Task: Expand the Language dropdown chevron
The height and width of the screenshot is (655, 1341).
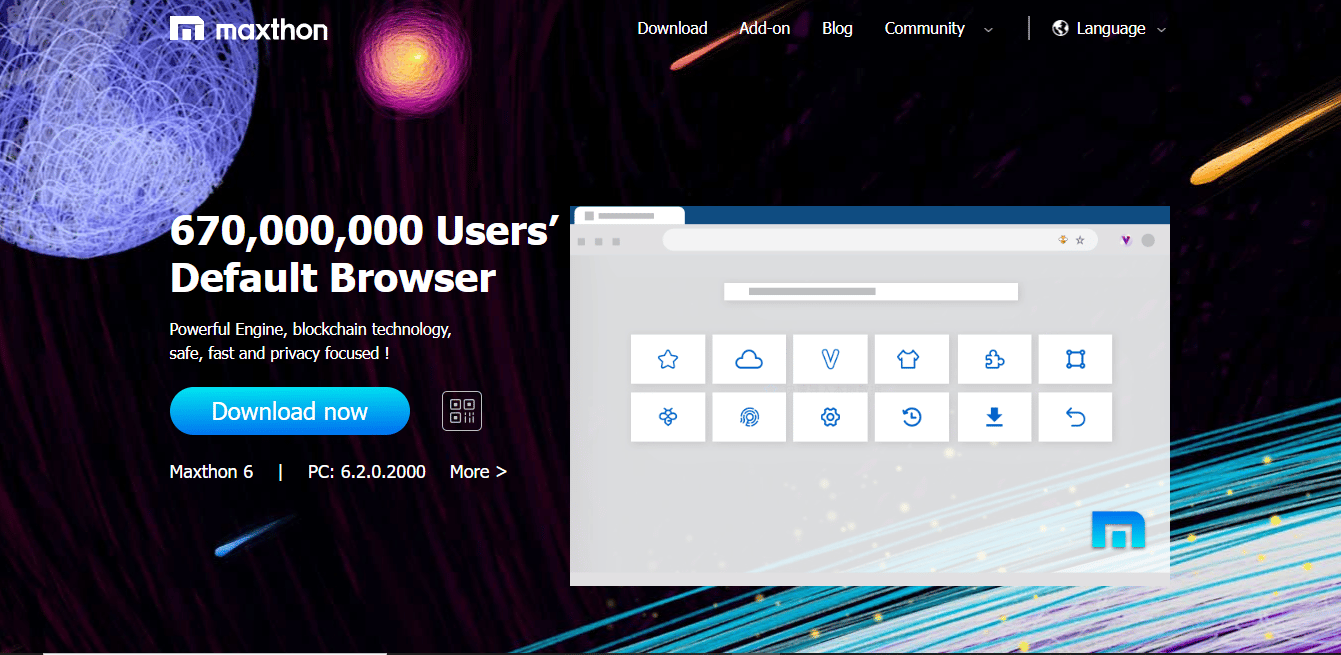Action: point(1161,30)
